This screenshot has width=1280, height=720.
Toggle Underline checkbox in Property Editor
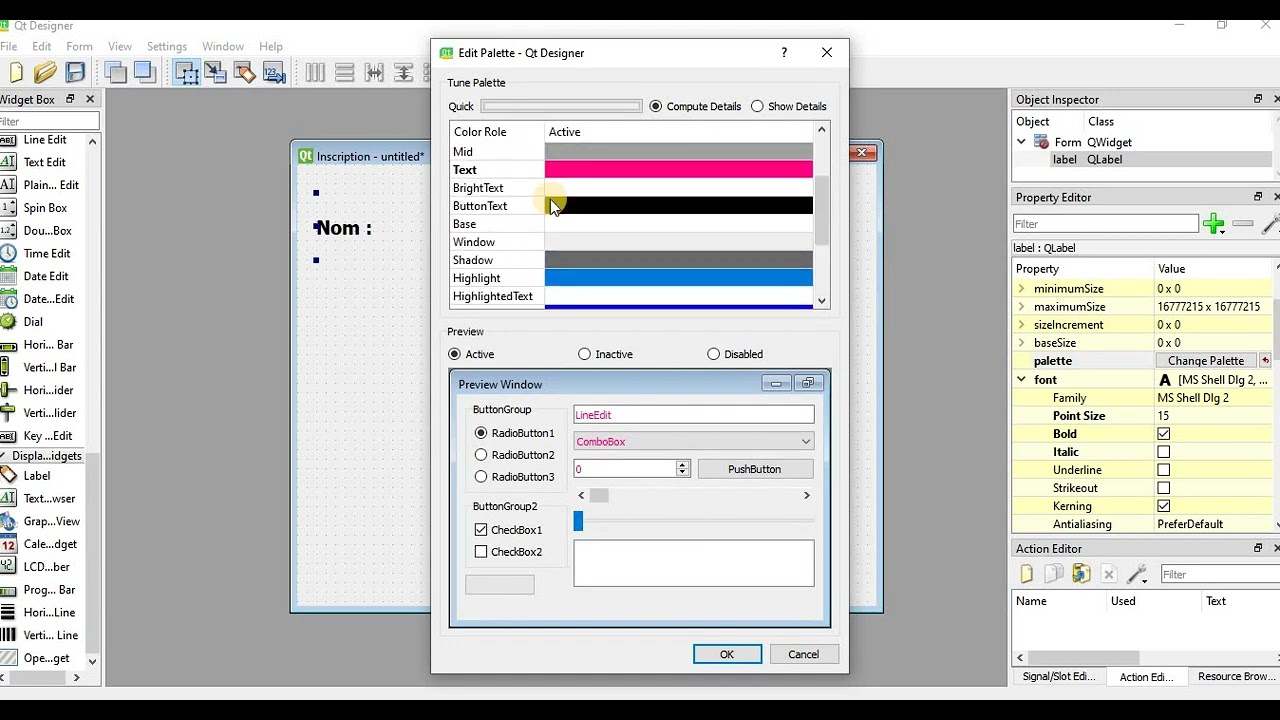(x=1164, y=470)
